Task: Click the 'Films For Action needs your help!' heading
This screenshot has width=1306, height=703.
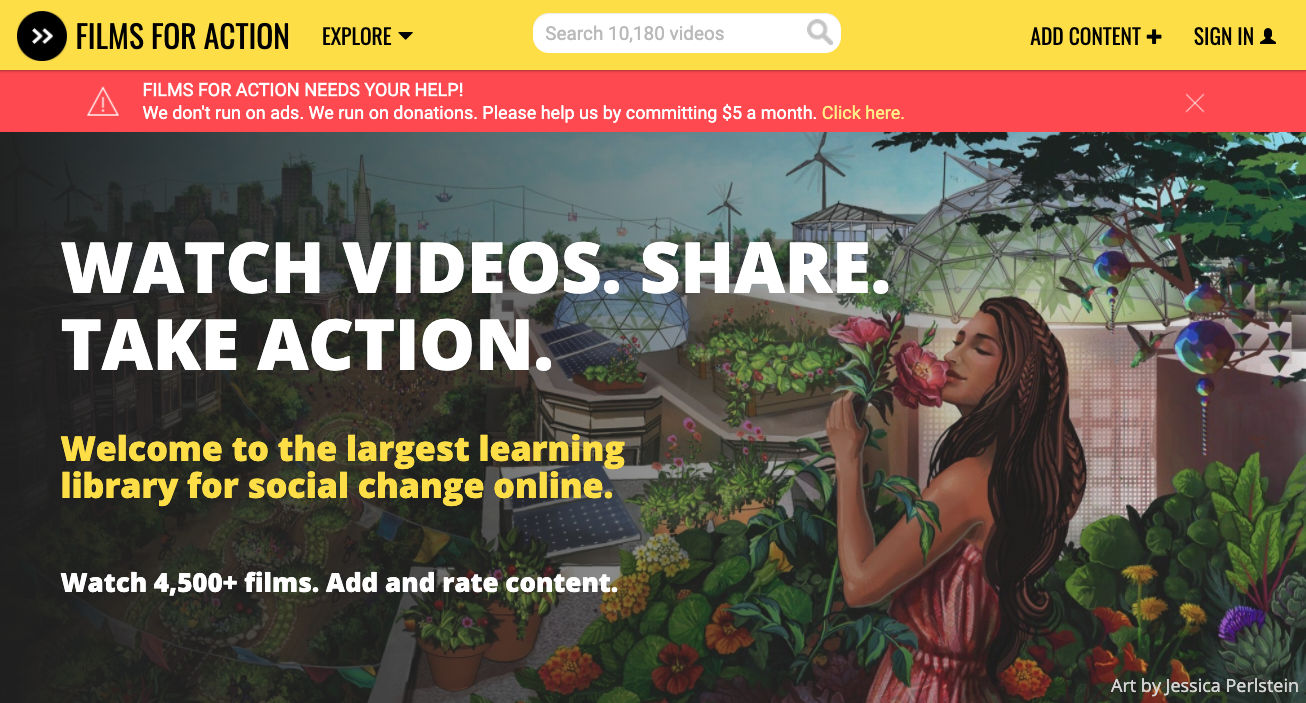Action: coord(303,91)
